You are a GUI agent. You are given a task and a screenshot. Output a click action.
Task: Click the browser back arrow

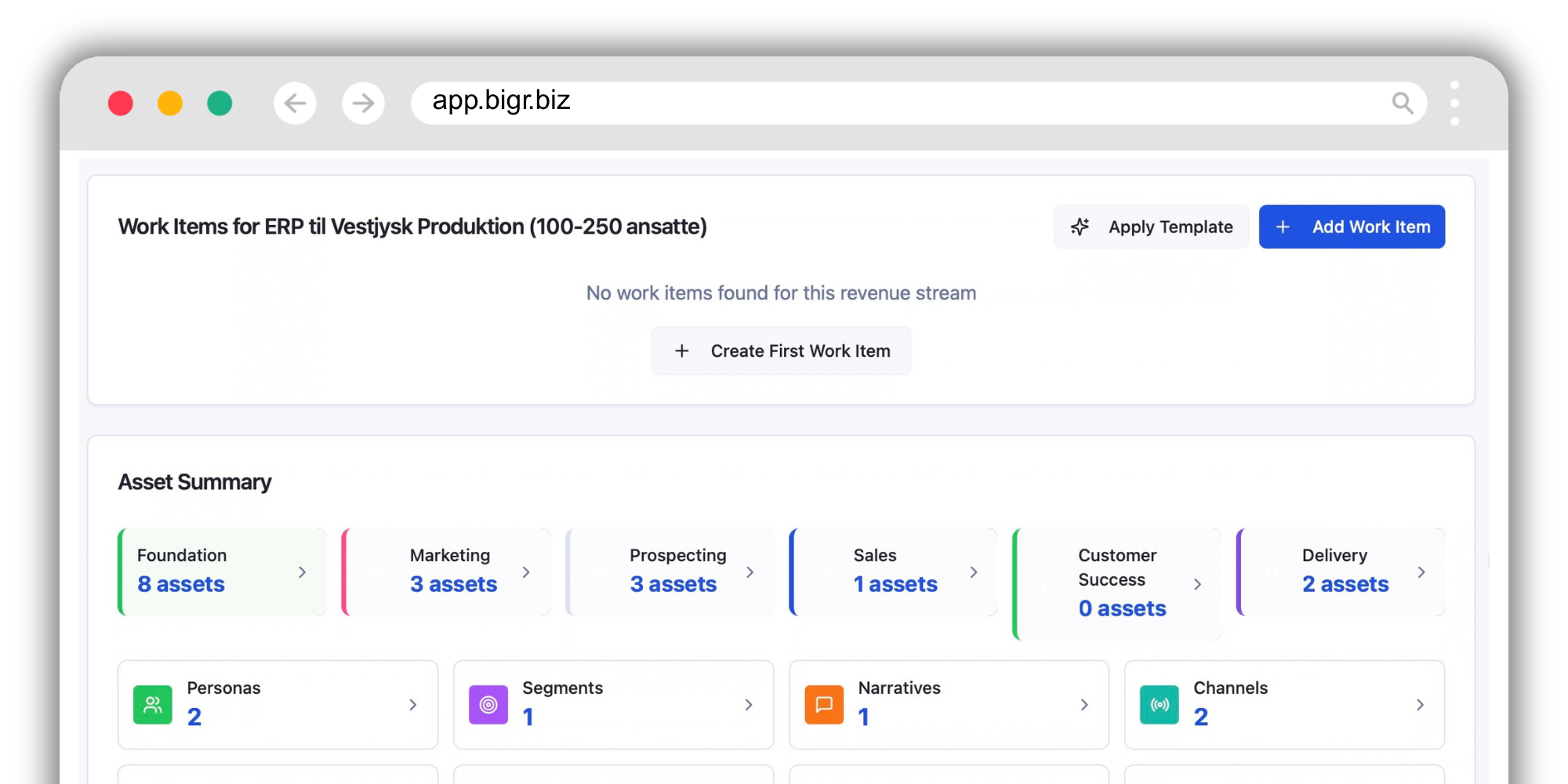(295, 103)
